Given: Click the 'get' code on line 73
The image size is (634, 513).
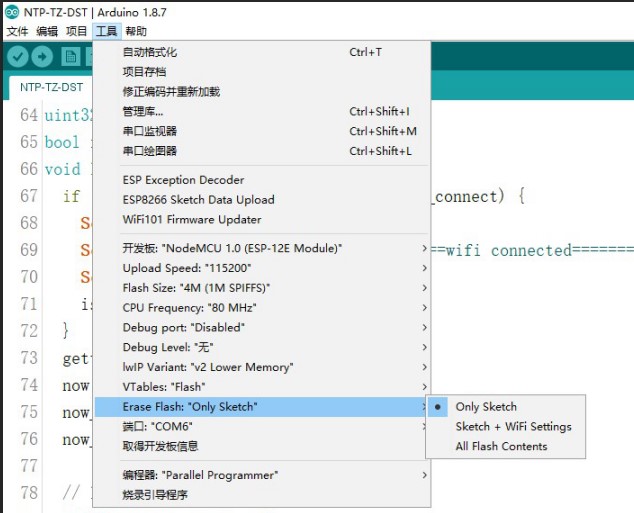Looking at the screenshot, I should tap(76, 359).
